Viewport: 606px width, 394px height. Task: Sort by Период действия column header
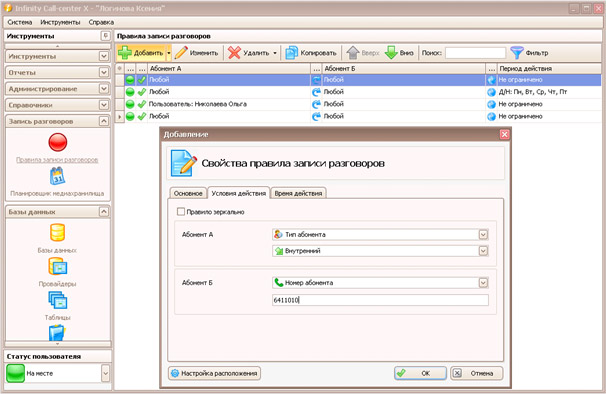pos(549,68)
